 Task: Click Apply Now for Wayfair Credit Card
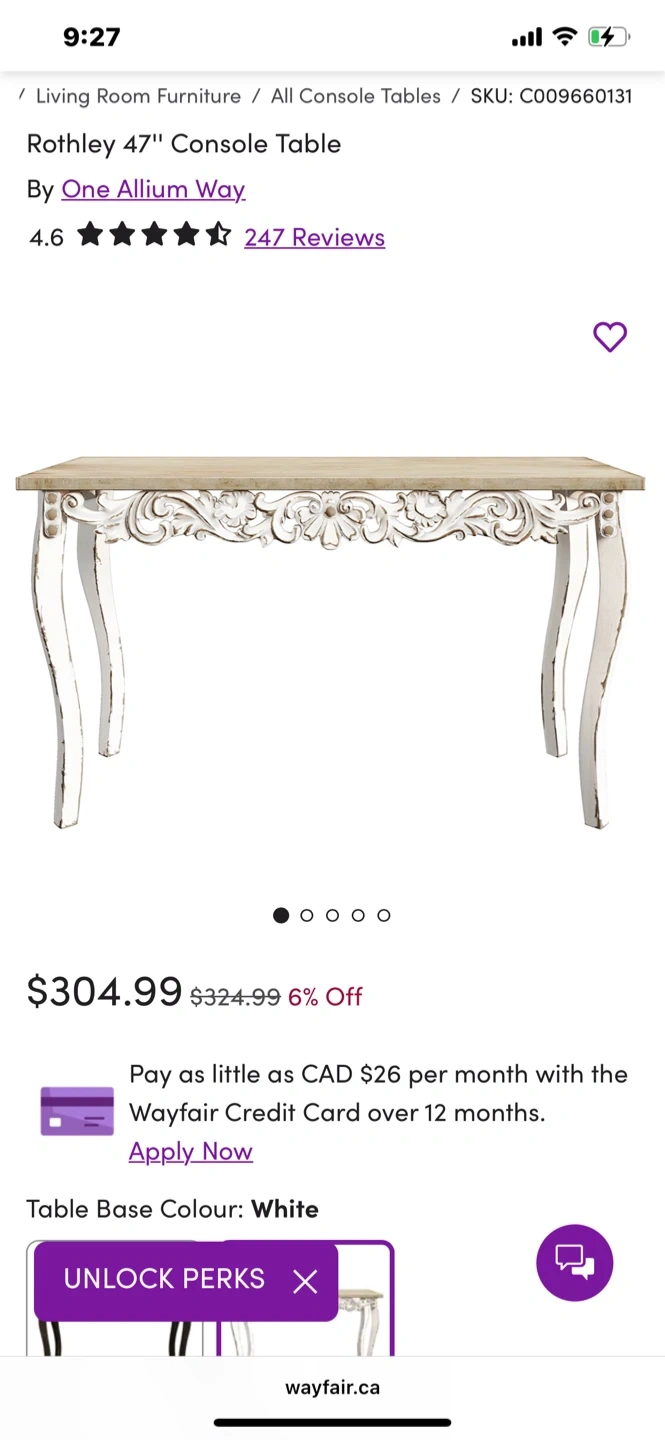coord(191,1151)
